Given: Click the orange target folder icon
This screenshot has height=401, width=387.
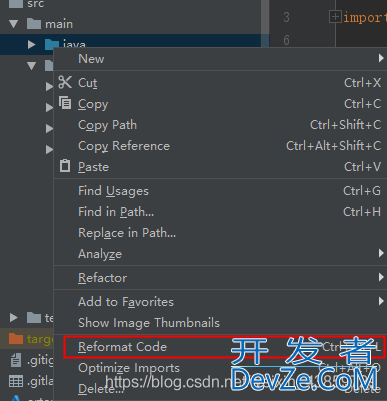Looking at the screenshot, I should [16, 339].
